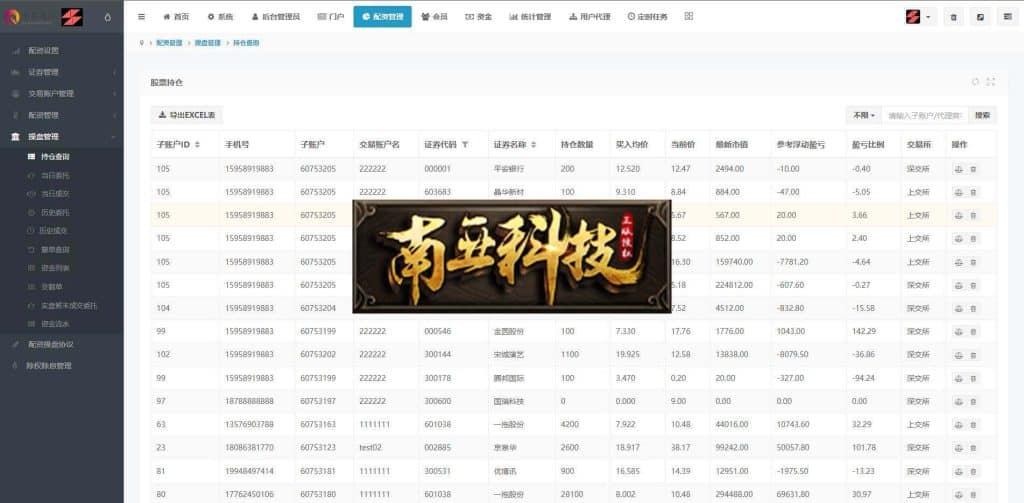Click sub-account 60753123 cell

tap(318, 448)
